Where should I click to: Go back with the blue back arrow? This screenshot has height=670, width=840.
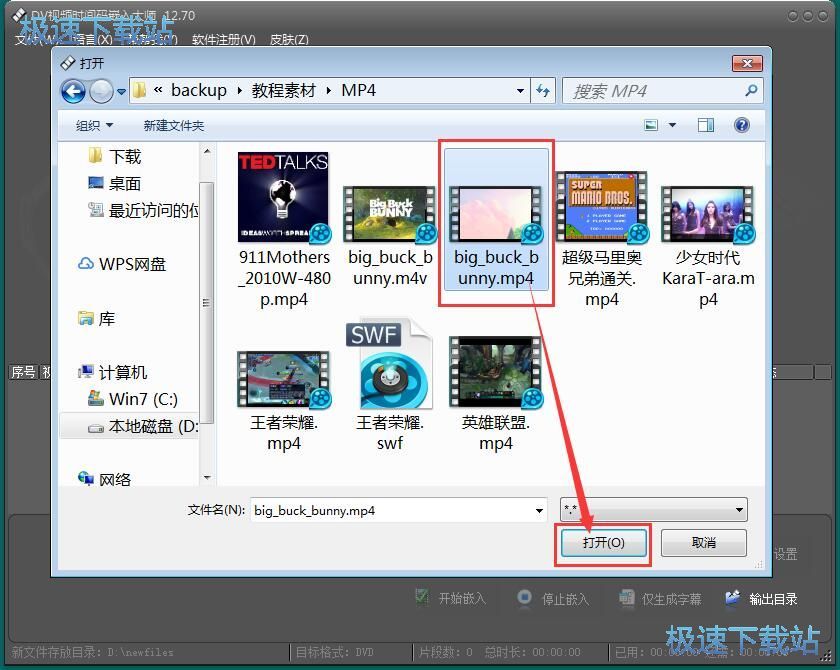[x=73, y=92]
